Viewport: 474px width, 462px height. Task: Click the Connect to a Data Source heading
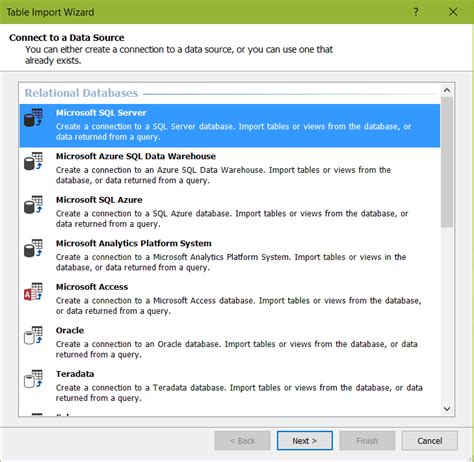coord(67,38)
